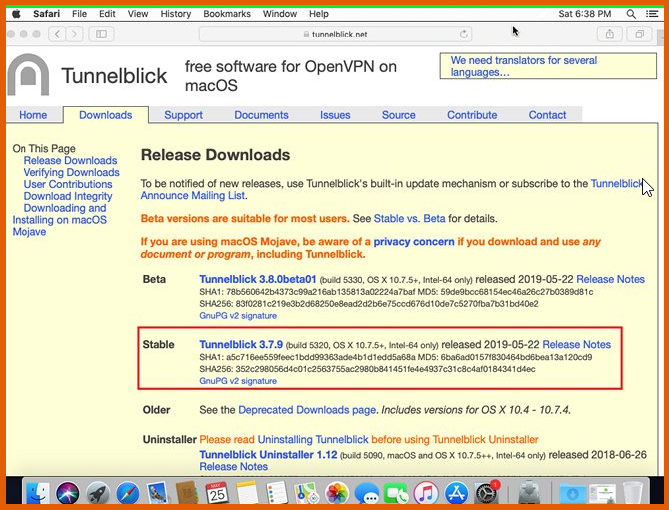The image size is (669, 510).
Task: Click the Safari back navigation arrow
Action: pos(55,34)
